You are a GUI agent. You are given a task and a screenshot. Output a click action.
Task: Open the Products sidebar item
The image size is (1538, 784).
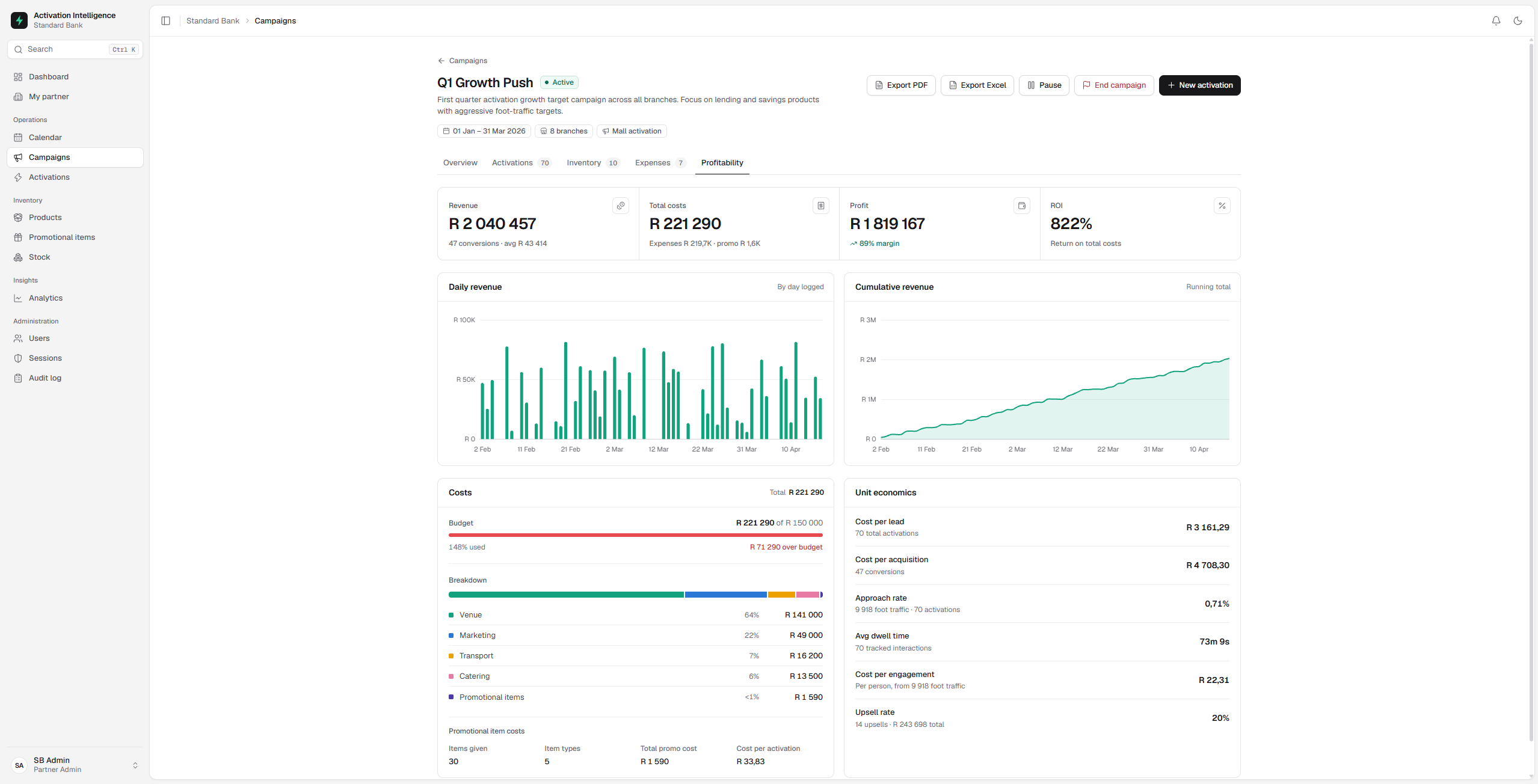coord(75,218)
